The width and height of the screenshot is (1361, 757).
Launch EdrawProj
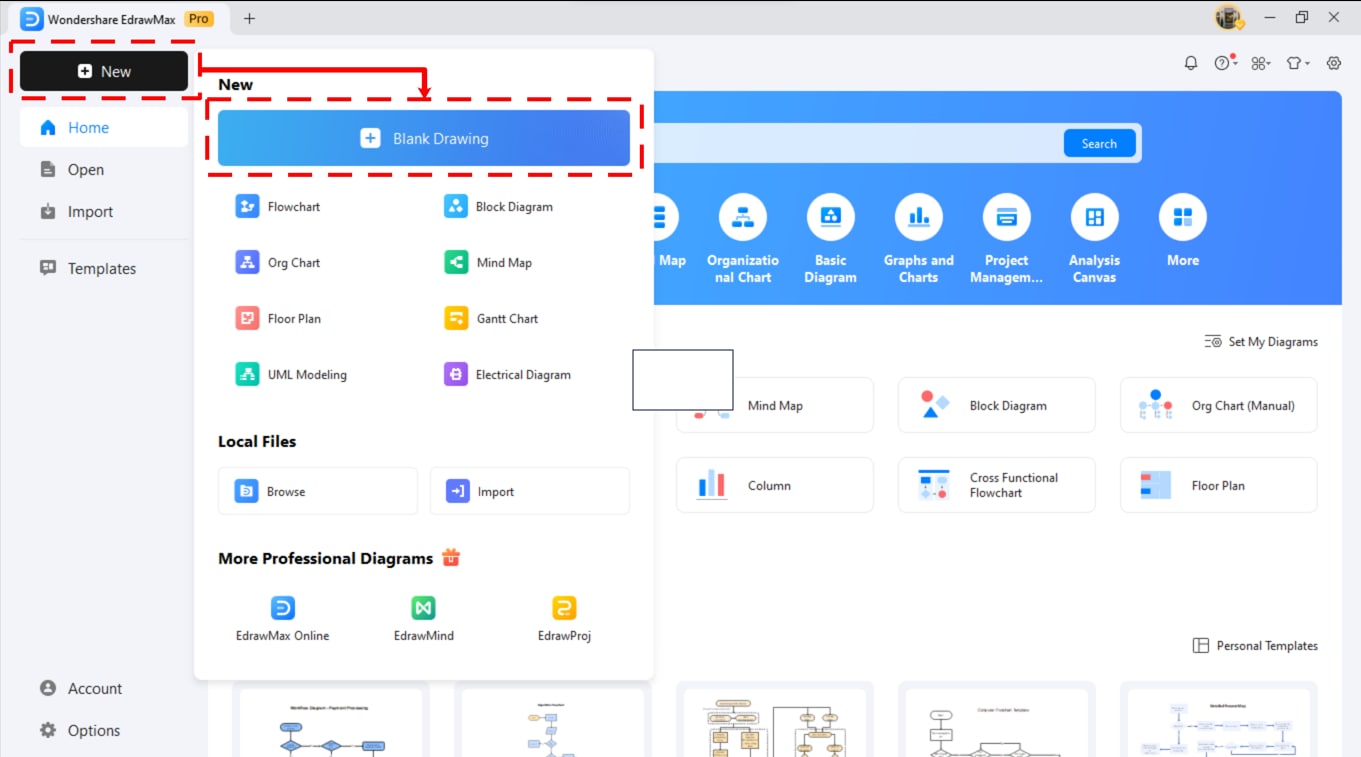564,619
